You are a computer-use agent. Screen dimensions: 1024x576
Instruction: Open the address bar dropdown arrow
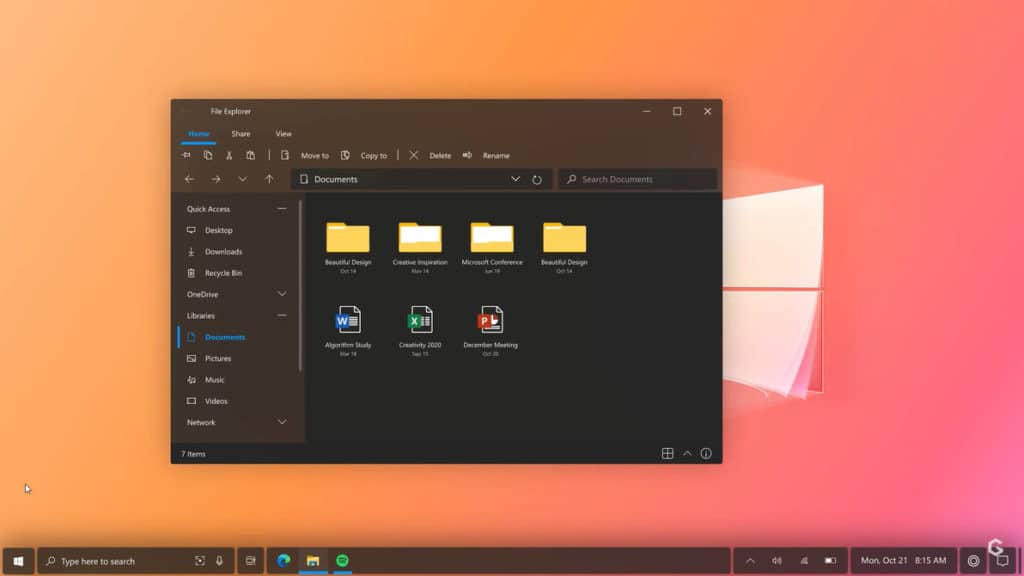point(515,179)
